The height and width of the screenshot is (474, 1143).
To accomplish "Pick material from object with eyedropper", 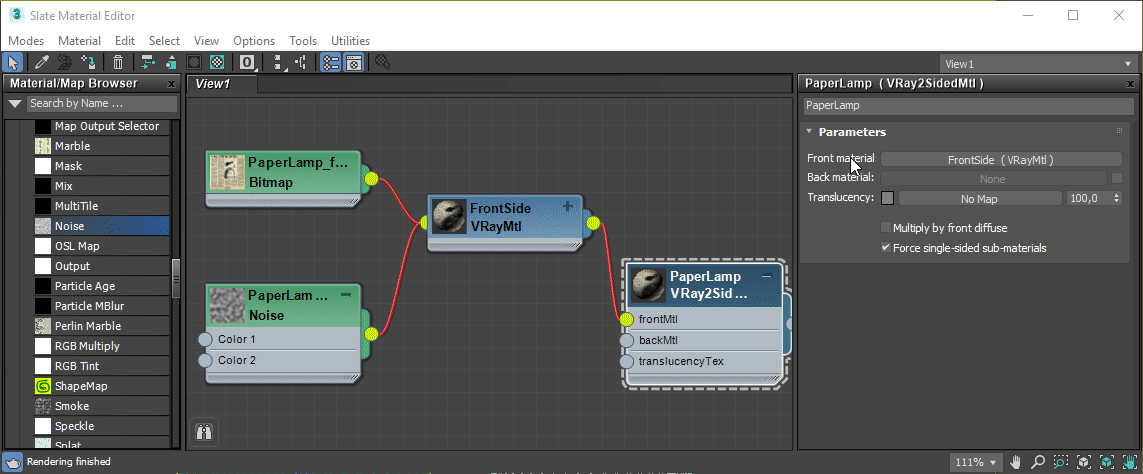I will tap(42, 62).
